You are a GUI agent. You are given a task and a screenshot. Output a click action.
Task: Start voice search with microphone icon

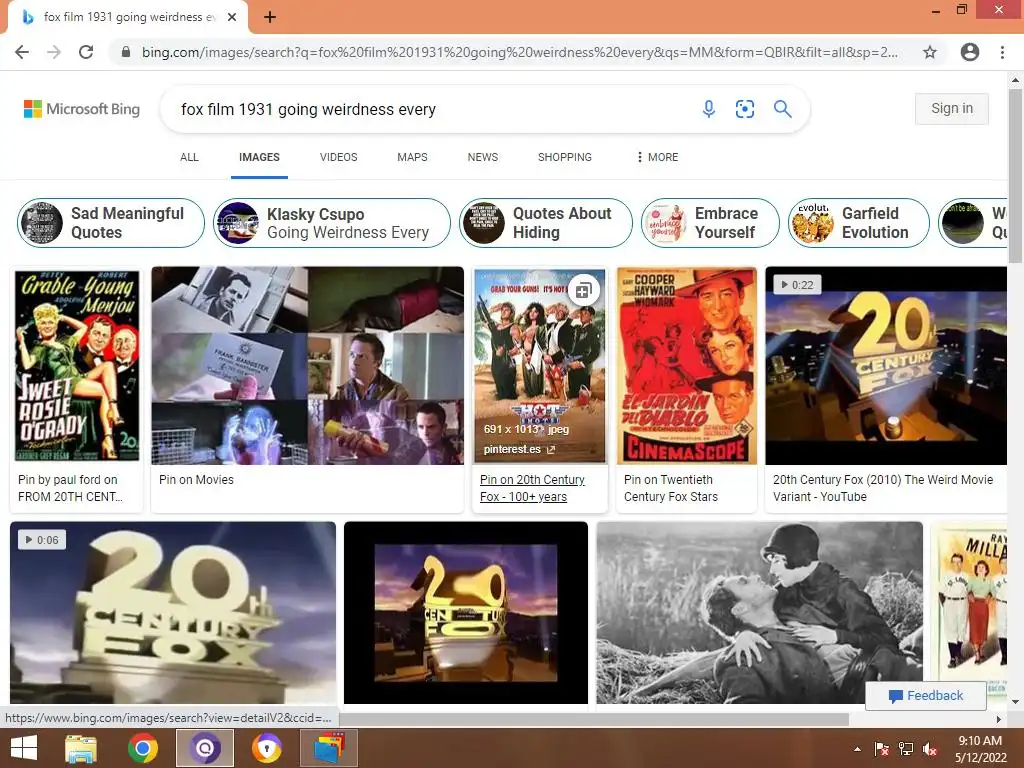709,109
